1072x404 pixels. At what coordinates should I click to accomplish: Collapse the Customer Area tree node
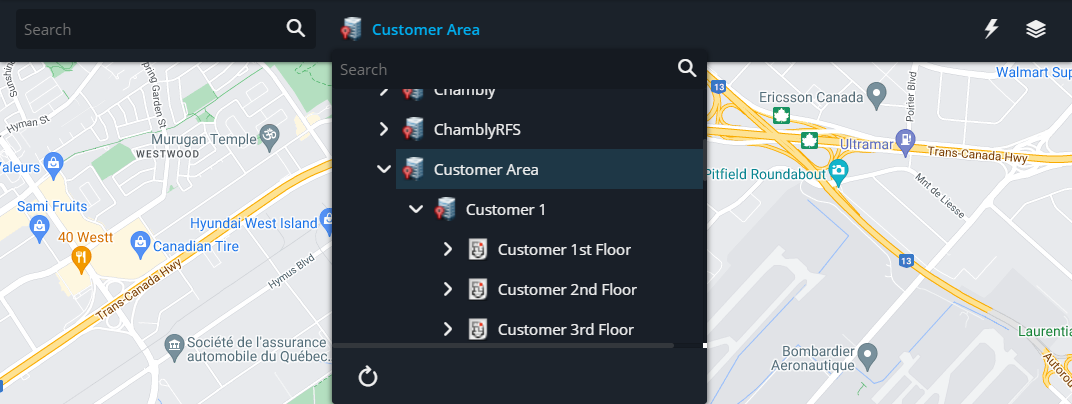(x=384, y=169)
